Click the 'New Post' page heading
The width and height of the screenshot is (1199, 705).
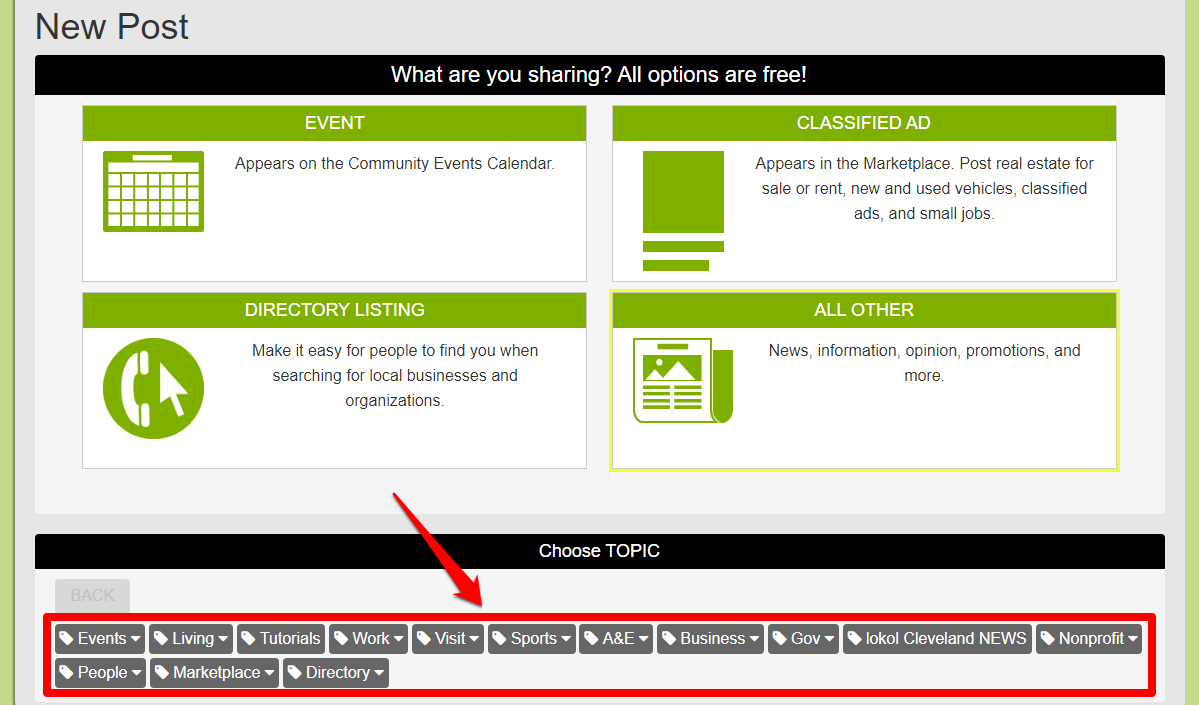[112, 27]
